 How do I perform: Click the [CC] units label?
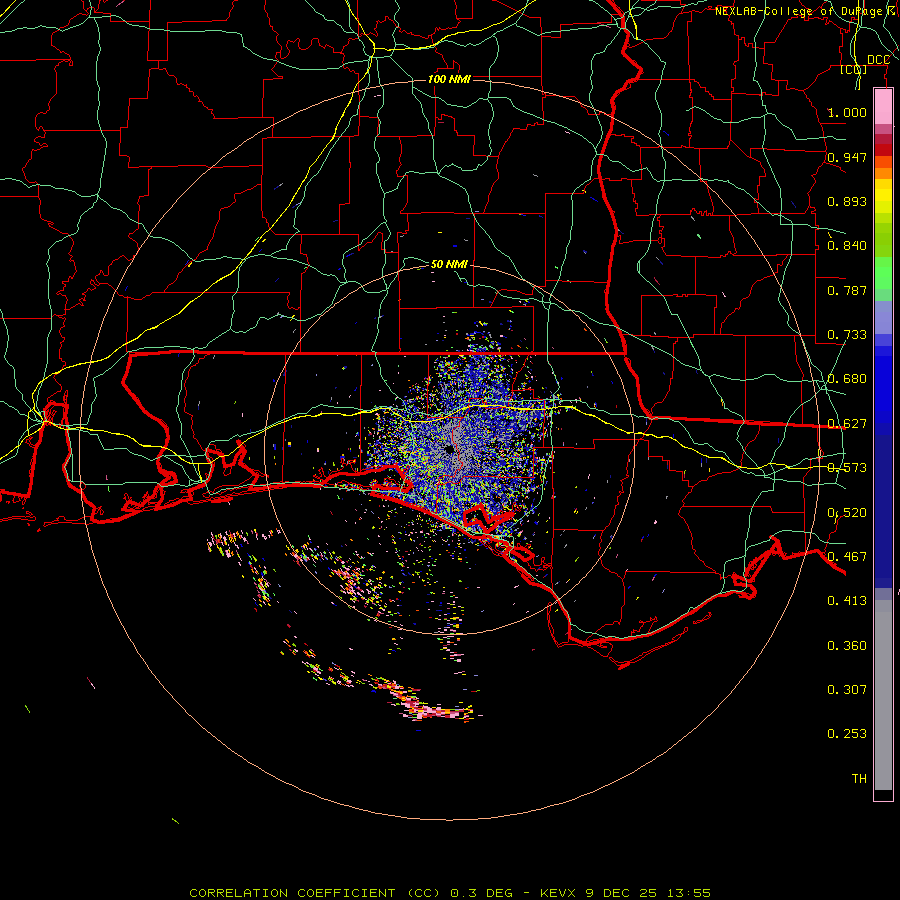click(x=854, y=69)
